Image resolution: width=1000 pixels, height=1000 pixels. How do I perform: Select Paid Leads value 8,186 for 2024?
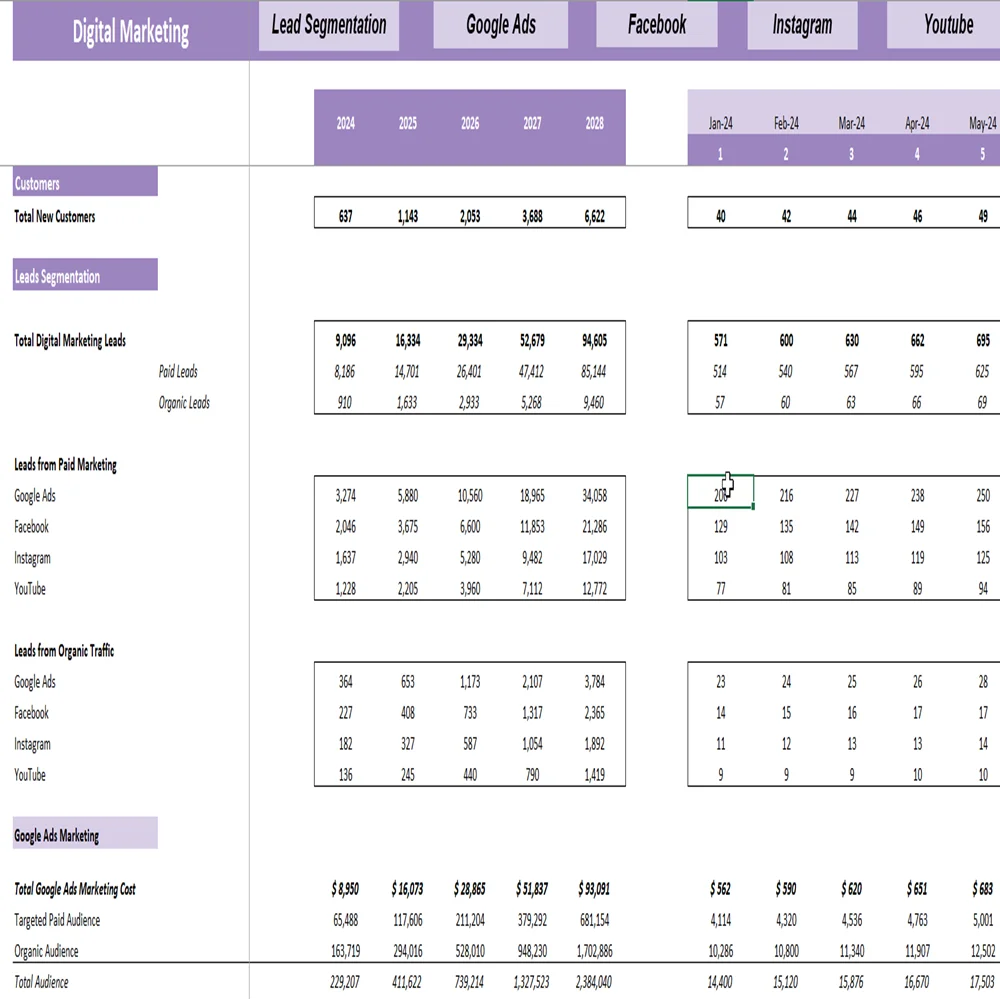pyautogui.click(x=345, y=372)
